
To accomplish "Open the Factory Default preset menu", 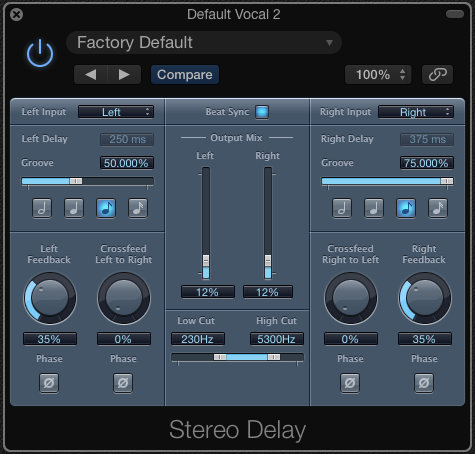I will point(204,43).
